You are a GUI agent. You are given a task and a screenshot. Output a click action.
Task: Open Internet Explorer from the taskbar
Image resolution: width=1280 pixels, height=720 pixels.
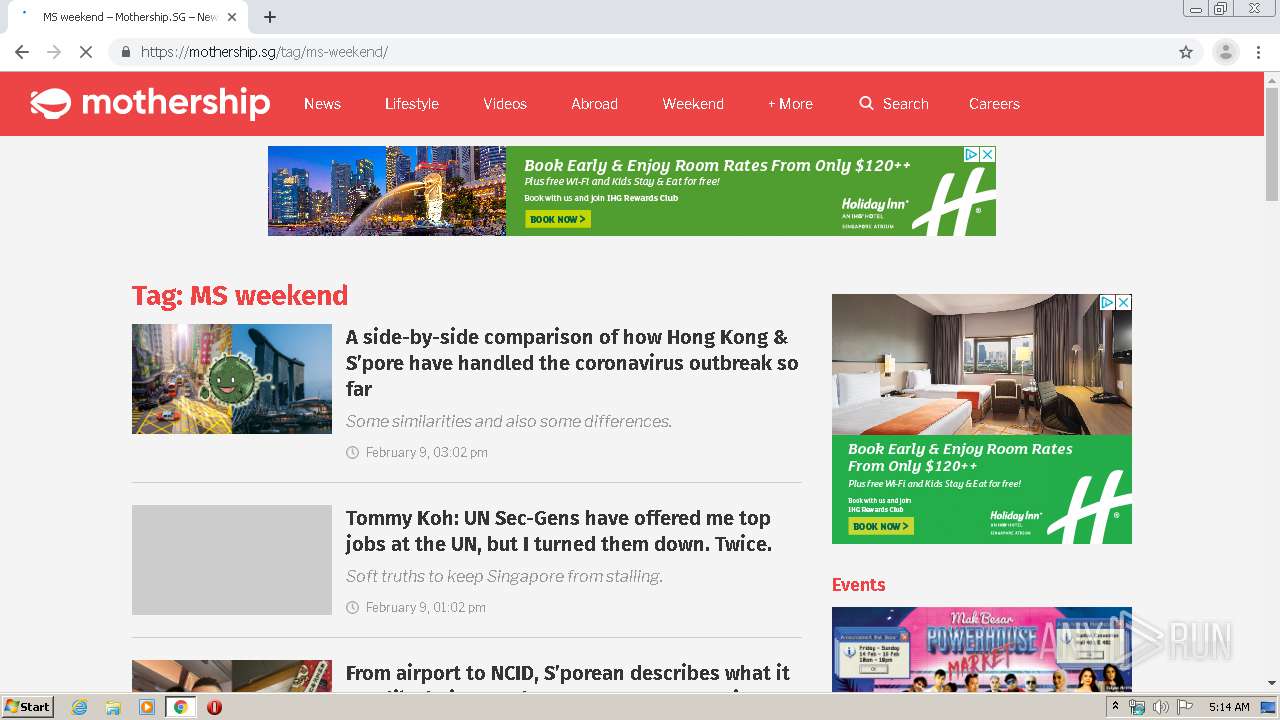tap(79, 707)
